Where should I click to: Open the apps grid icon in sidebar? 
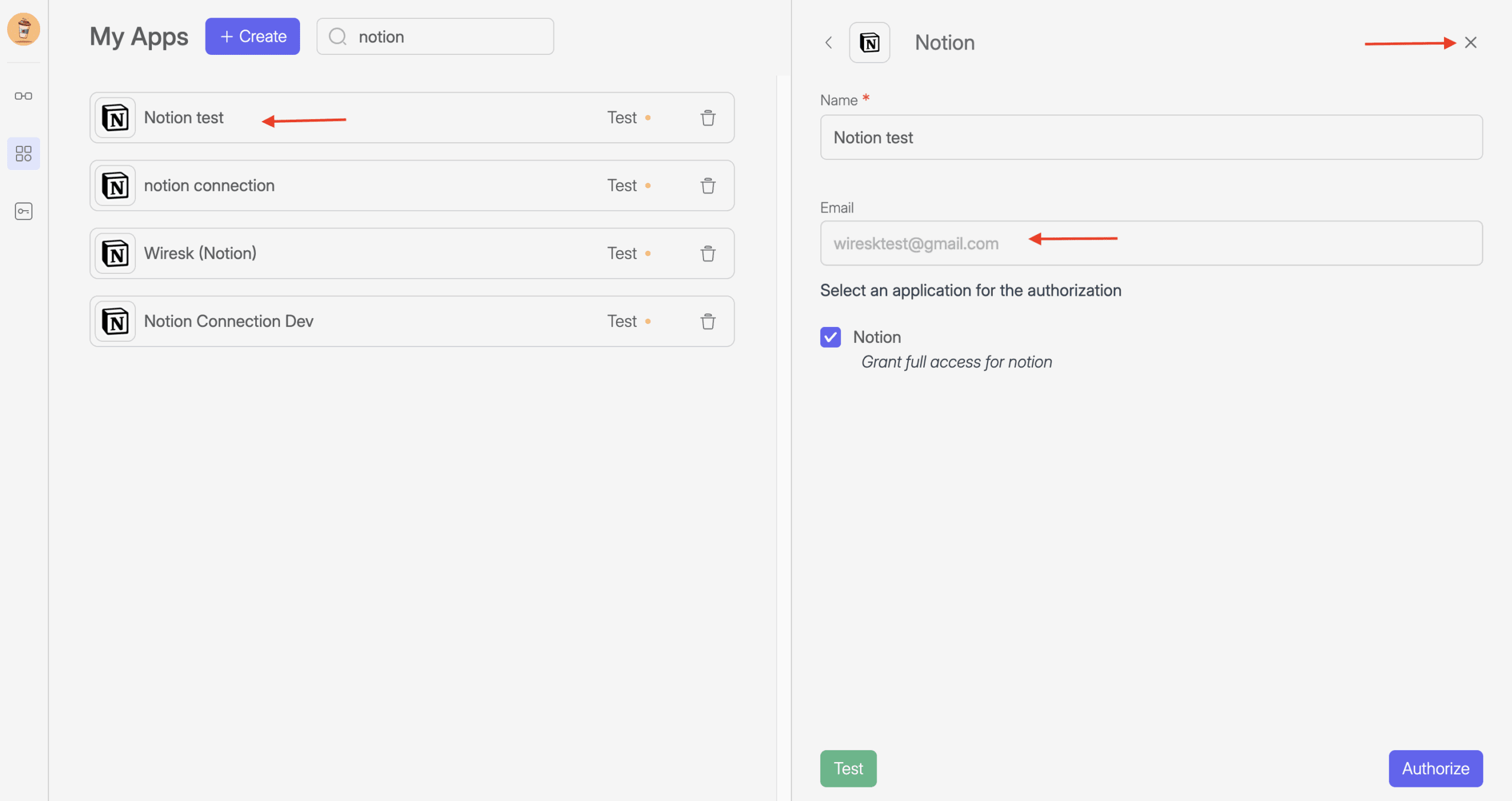click(24, 153)
